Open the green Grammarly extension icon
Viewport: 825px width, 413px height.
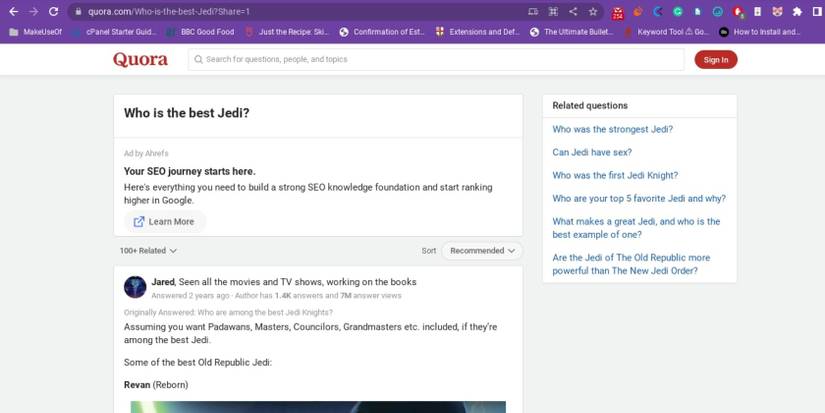tap(678, 11)
